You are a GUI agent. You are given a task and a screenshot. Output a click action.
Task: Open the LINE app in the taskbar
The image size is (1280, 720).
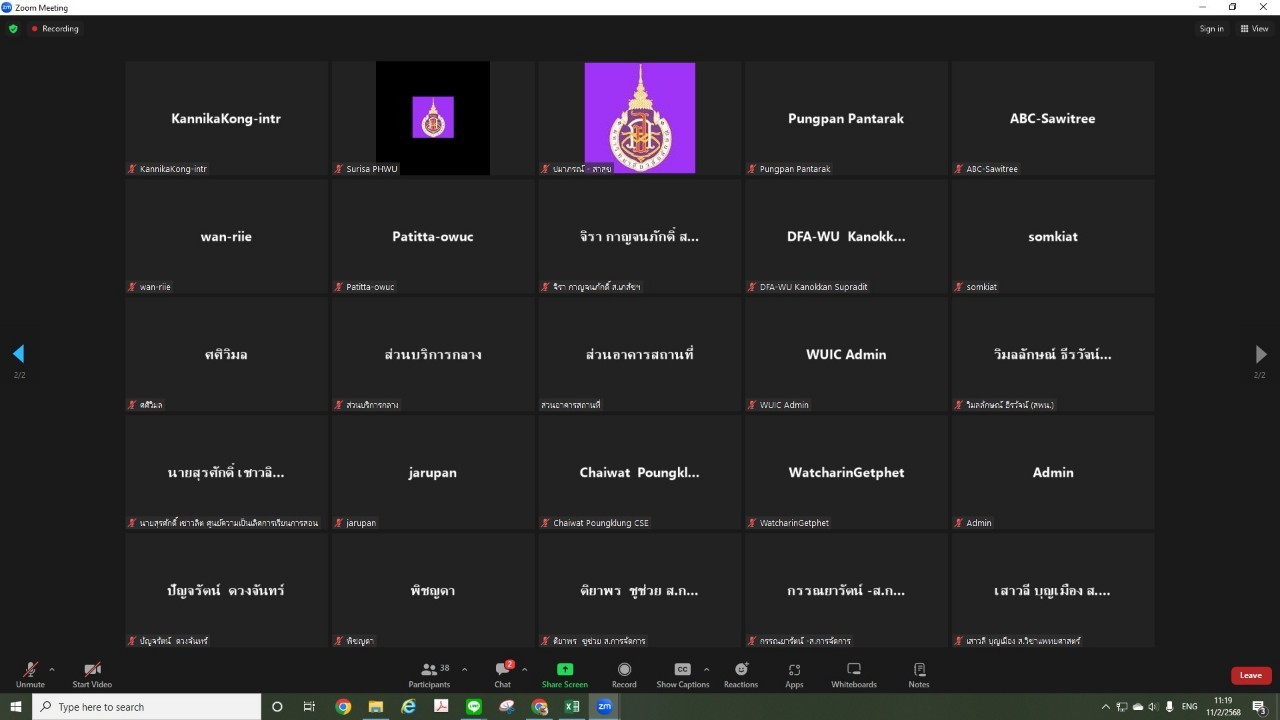tap(474, 707)
